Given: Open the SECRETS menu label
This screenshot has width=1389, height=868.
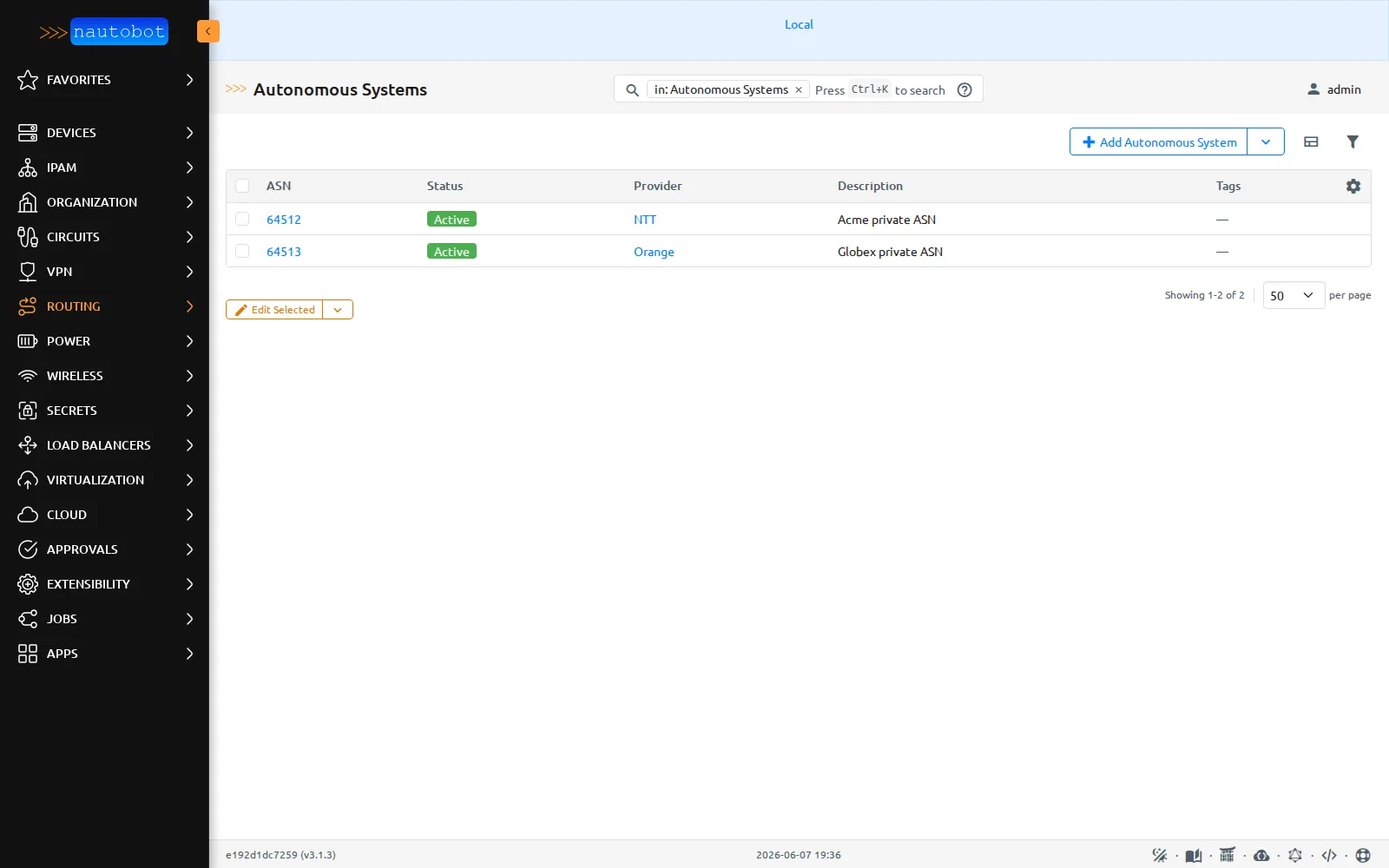Looking at the screenshot, I should (x=72, y=411).
